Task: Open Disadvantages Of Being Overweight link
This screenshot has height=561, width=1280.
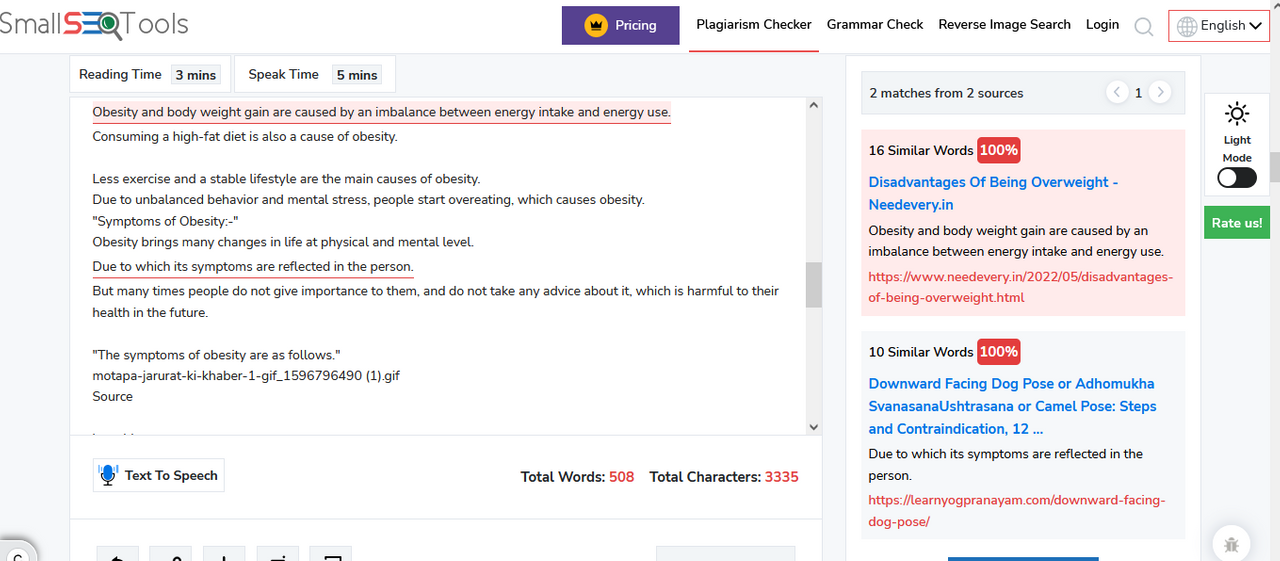Action: pyautogui.click(x=993, y=193)
